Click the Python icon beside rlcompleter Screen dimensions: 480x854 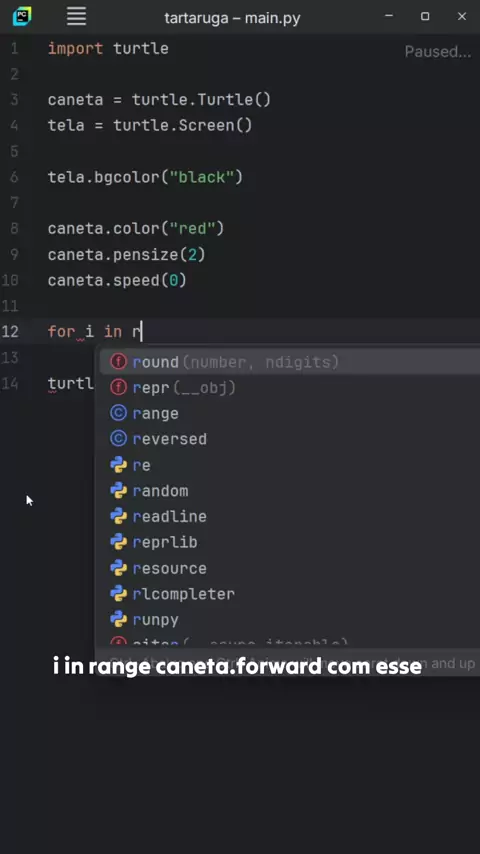[118, 594]
